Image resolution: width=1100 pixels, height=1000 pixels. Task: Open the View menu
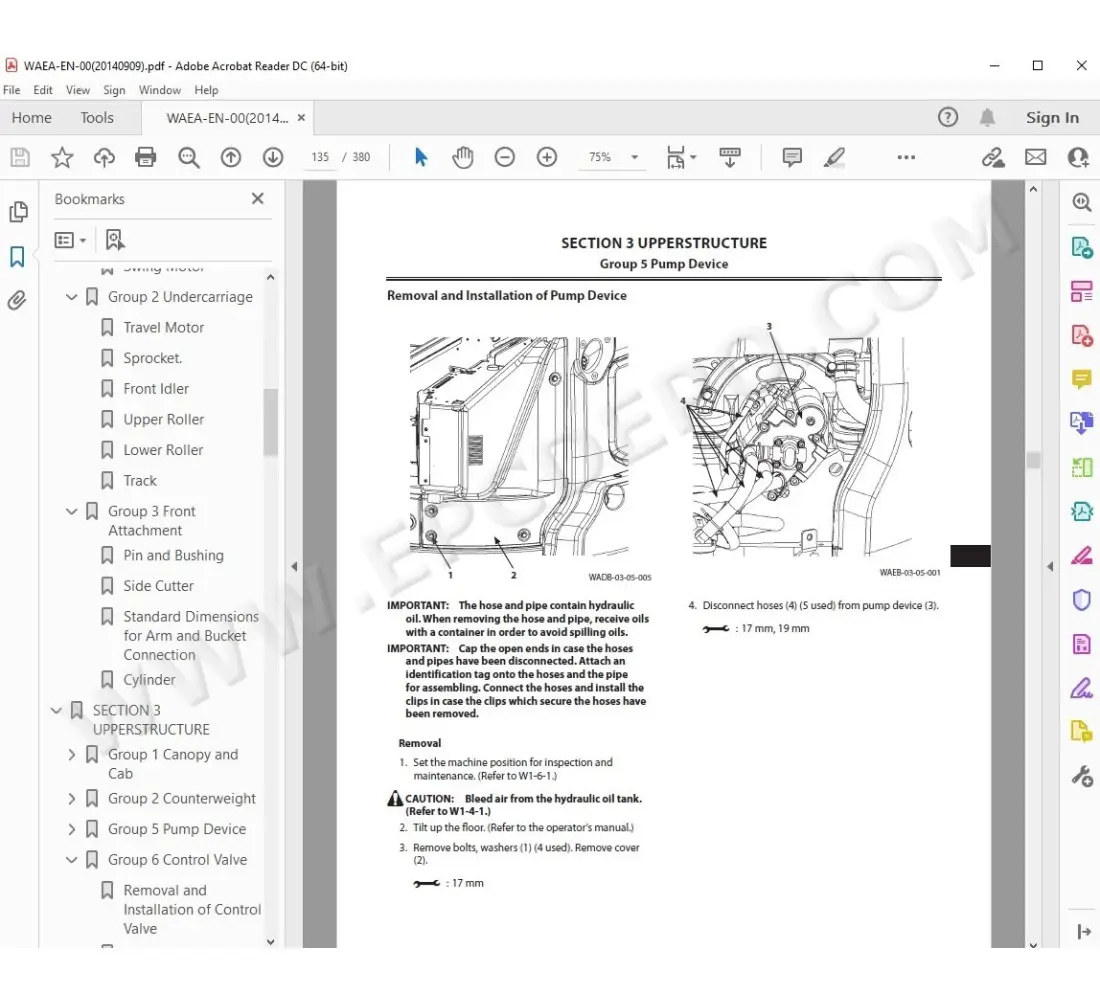77,90
